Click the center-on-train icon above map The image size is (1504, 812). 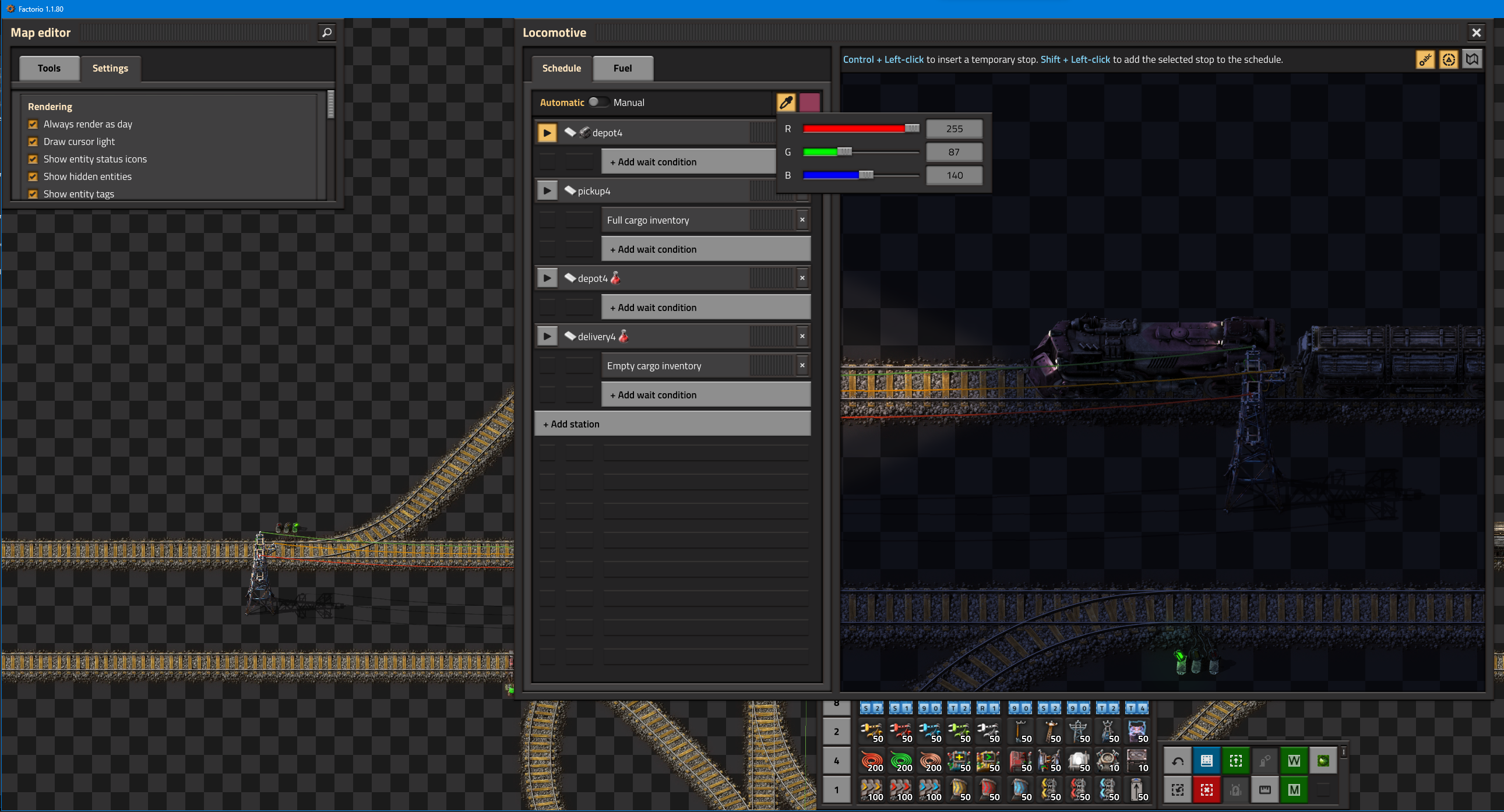point(1449,59)
